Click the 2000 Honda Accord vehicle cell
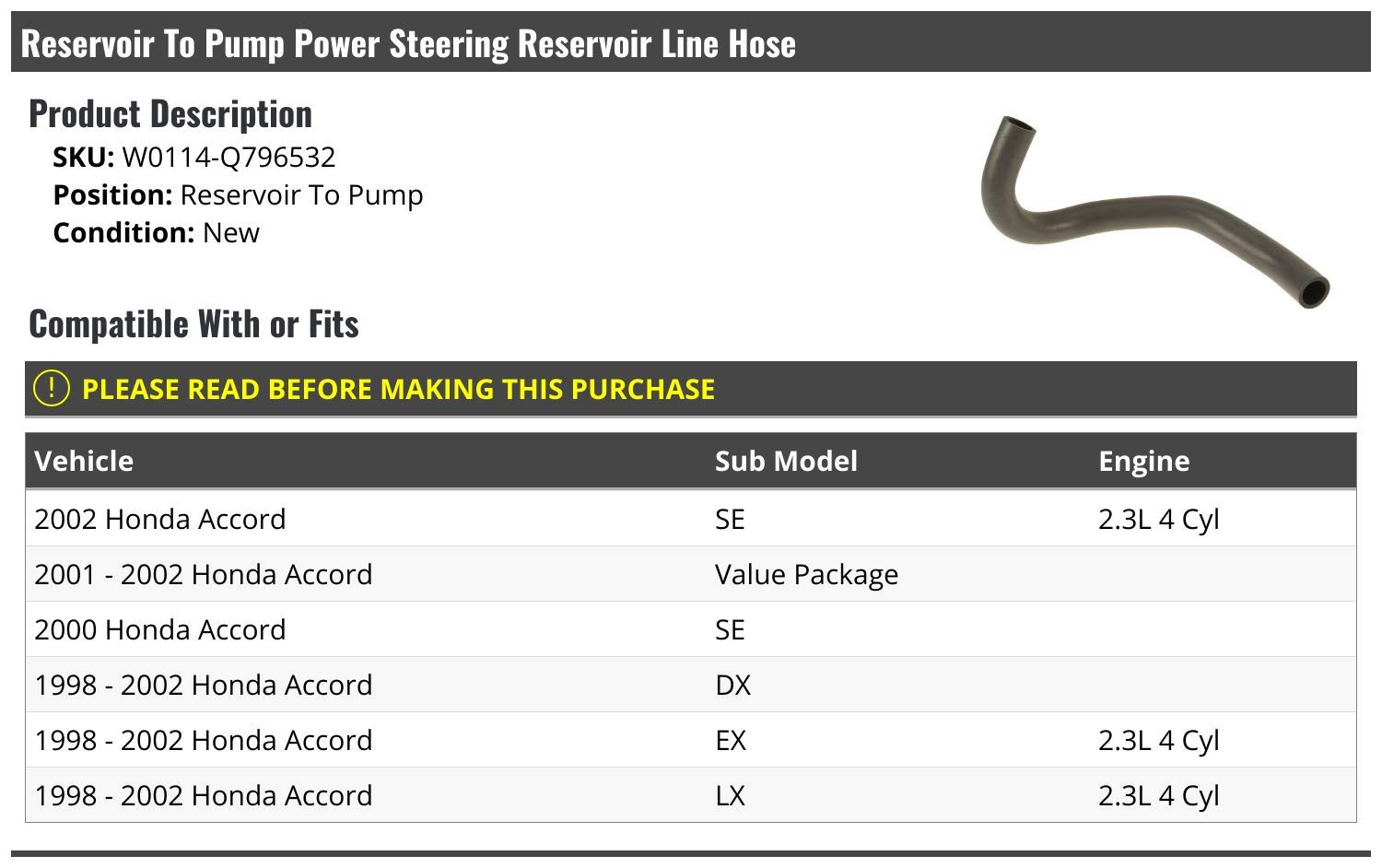The image size is (1382, 868). (160, 629)
